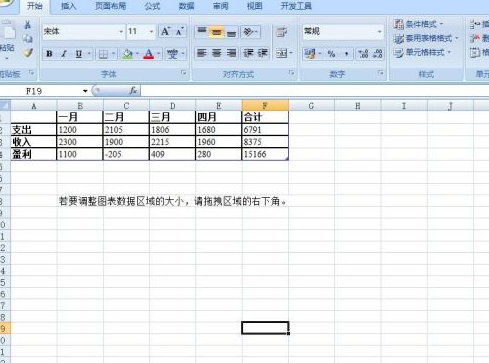This screenshot has height=363, width=489.
Task: Open the font size 11 dropdown
Action: [152, 32]
